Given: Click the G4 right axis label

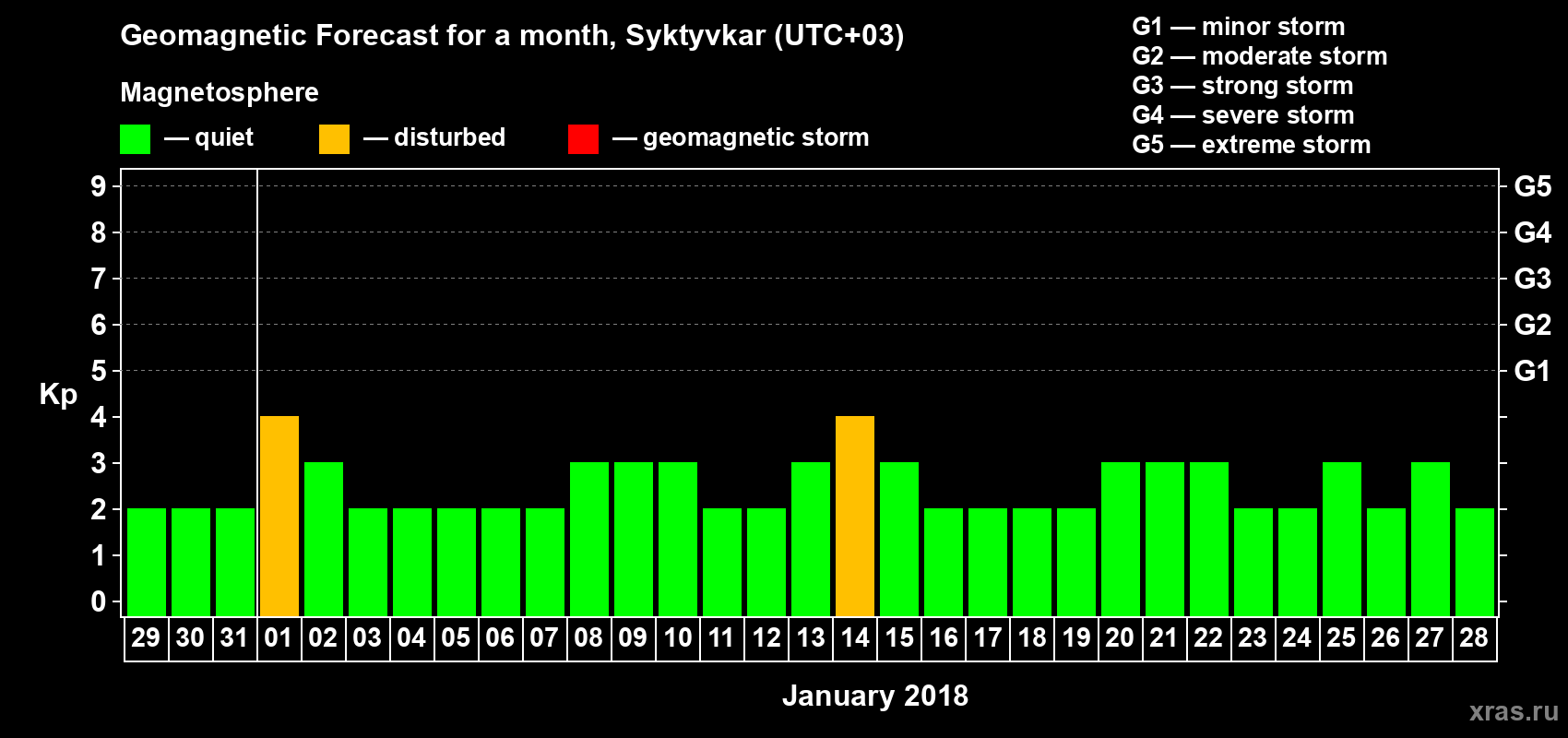Looking at the screenshot, I should 1533,232.
